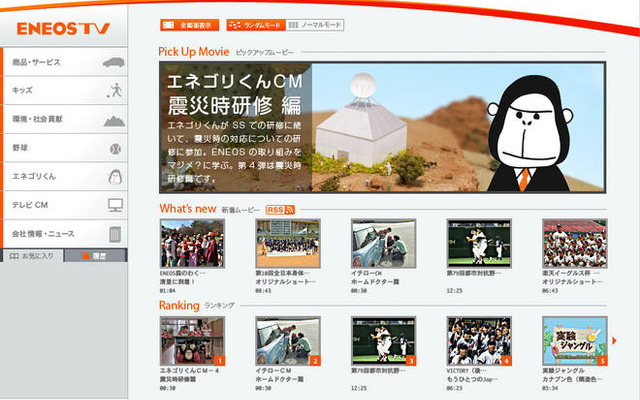Play the rank 3 第79回都市対抗野 Ranking thumbnail
The height and width of the screenshot is (400, 640).
(383, 341)
